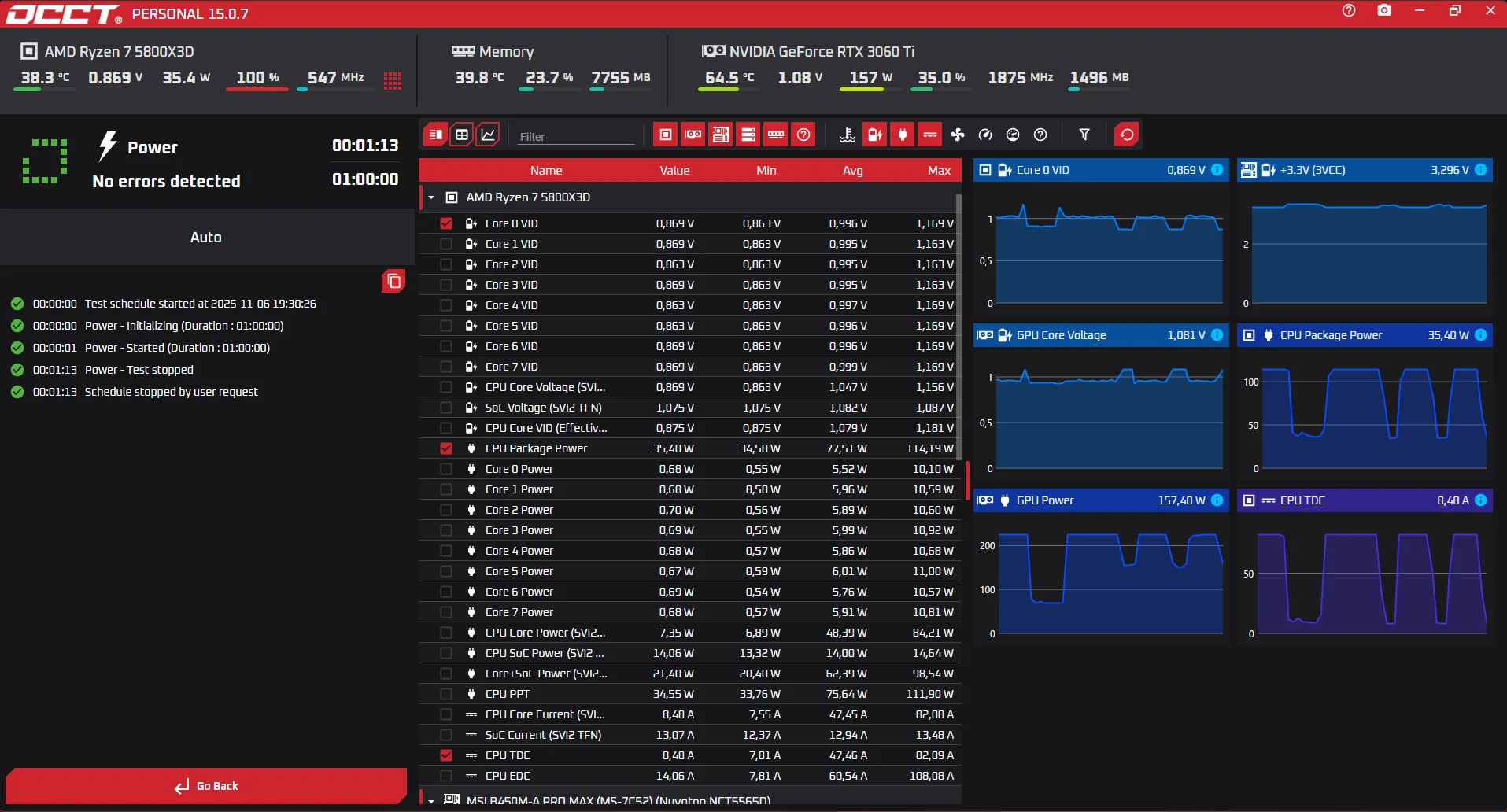This screenshot has width=1507, height=812.
Task: Toggle the CPU sensors filter icon
Action: coord(666,135)
